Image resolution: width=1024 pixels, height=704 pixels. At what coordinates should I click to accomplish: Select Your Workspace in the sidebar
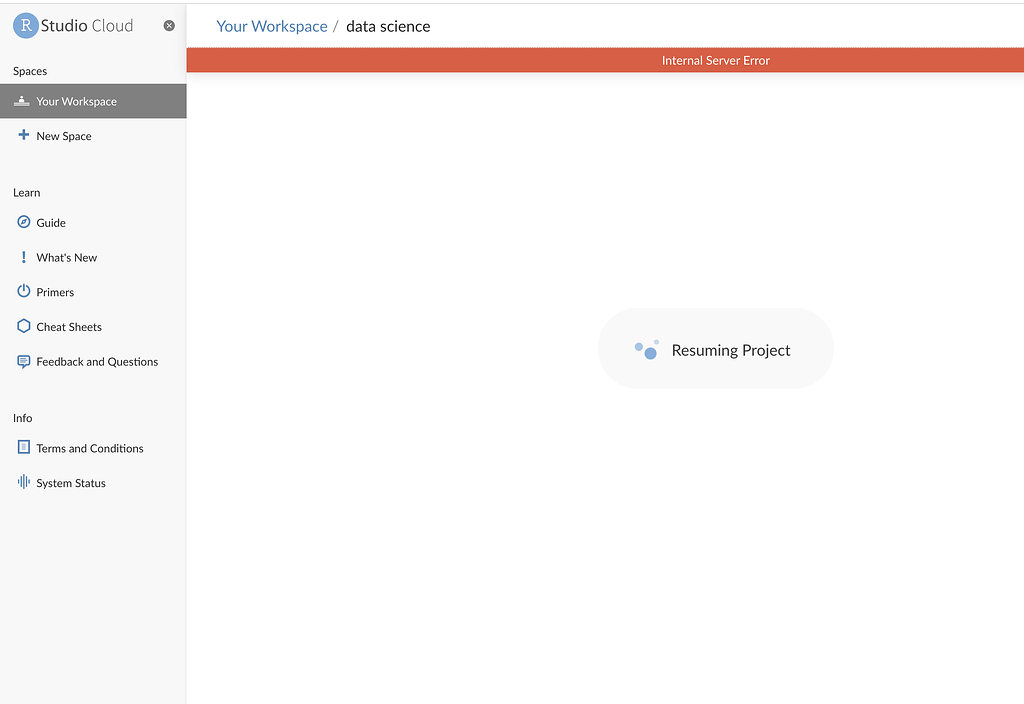coord(93,101)
